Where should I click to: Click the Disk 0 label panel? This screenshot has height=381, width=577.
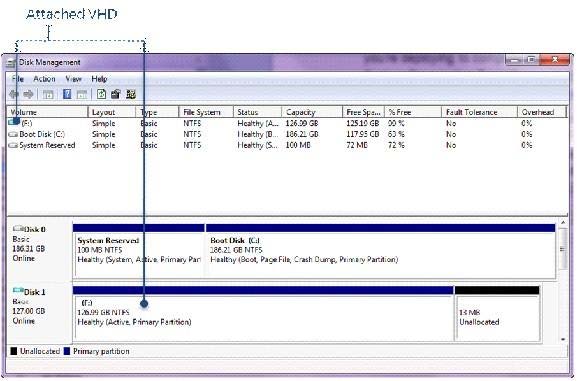[x=39, y=250]
